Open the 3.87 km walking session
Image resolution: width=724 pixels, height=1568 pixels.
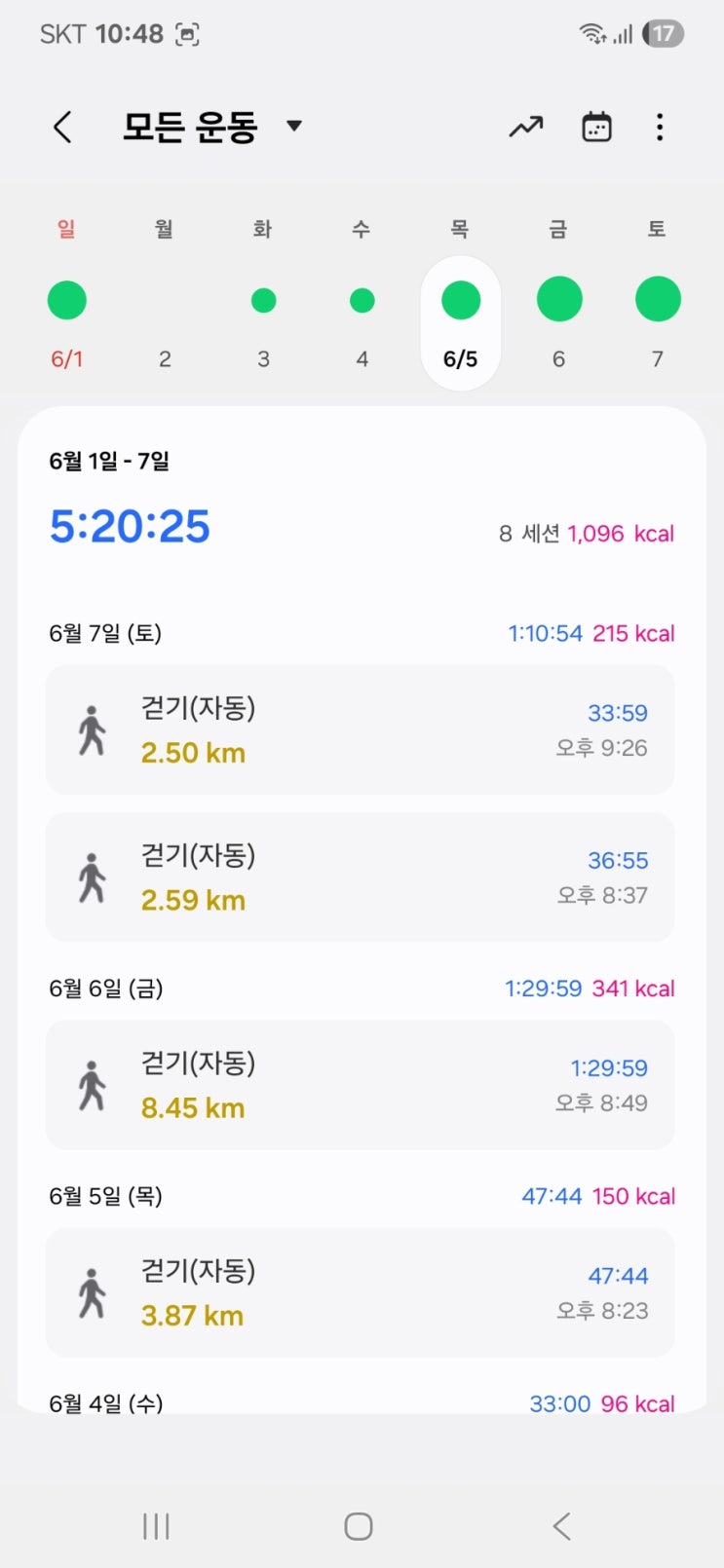coord(361,1291)
